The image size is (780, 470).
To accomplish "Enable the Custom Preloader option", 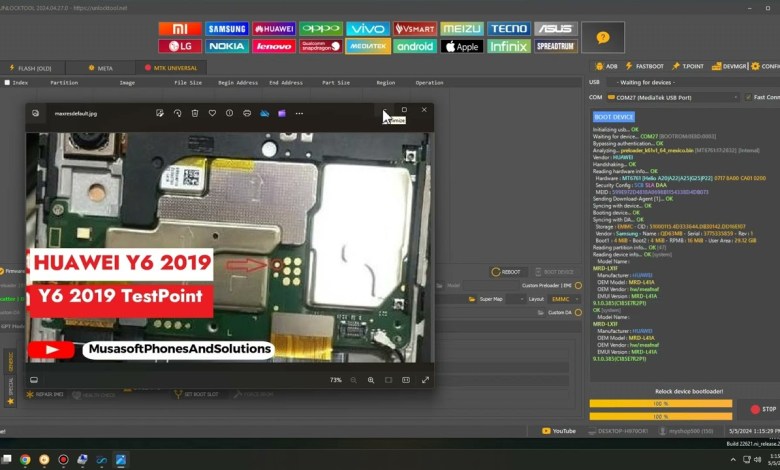I will 577,285.
